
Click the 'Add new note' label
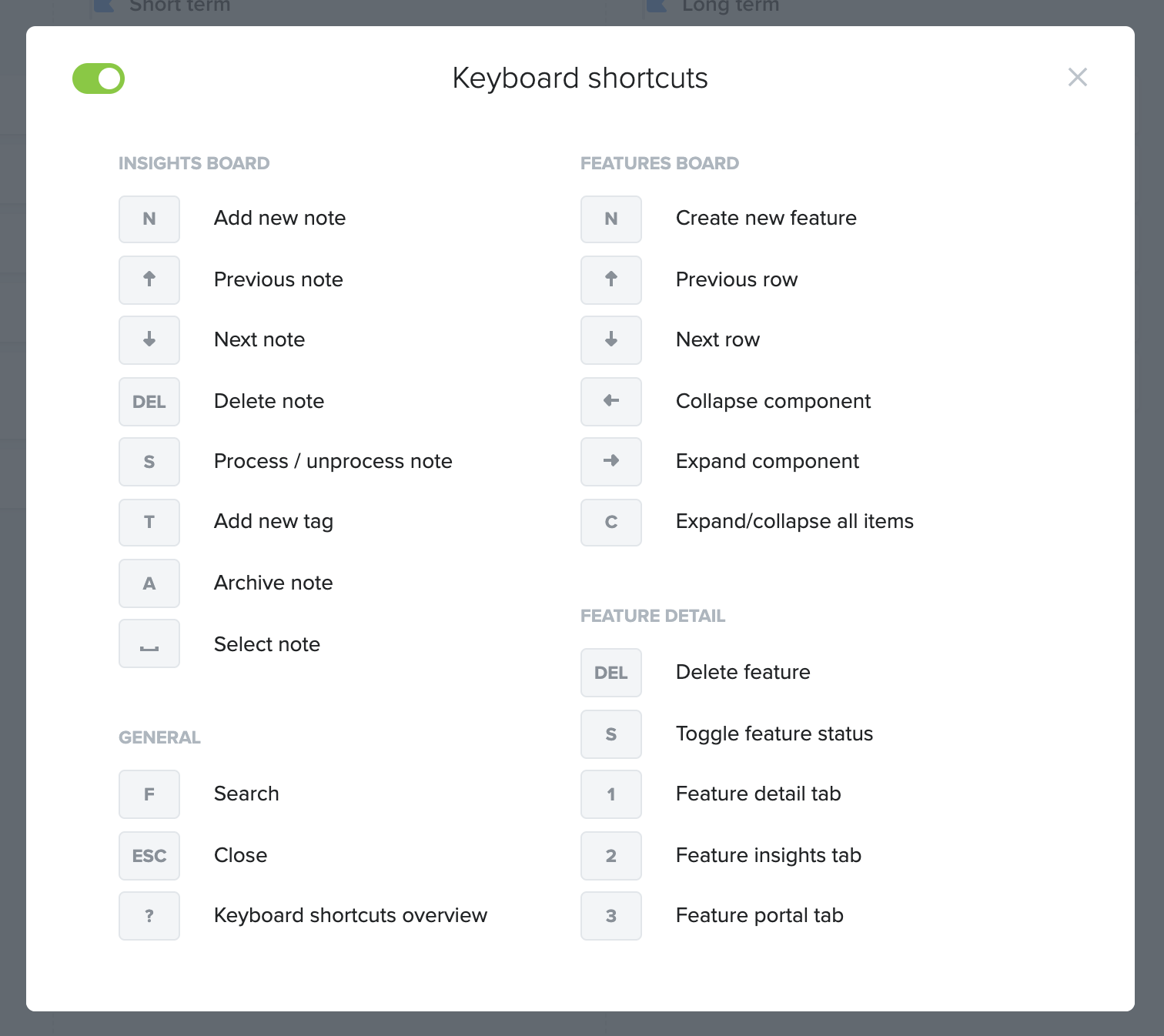[x=280, y=218]
